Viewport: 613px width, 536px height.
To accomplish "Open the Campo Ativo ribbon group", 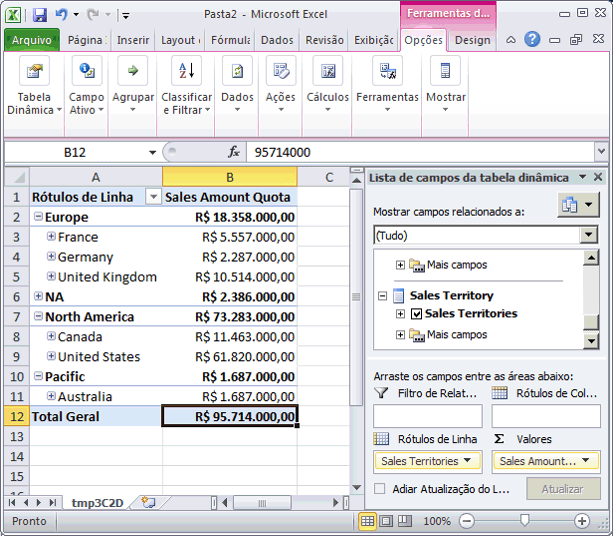I will (x=86, y=87).
